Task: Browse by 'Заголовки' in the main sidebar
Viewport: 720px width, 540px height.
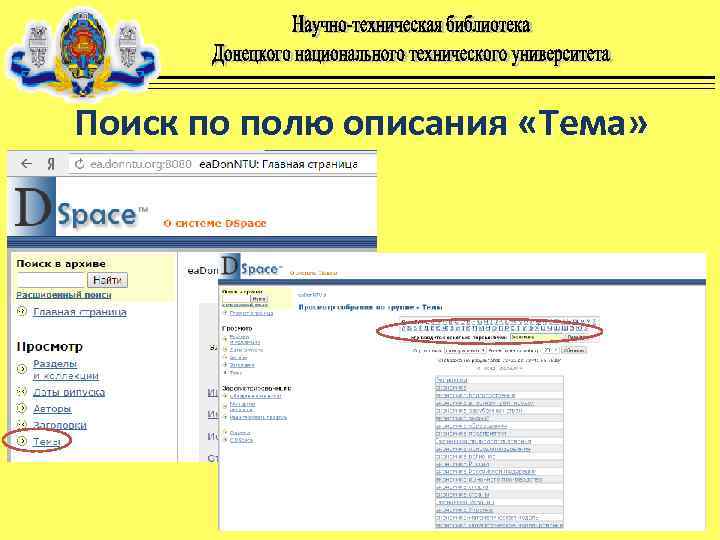Action: coord(60,425)
